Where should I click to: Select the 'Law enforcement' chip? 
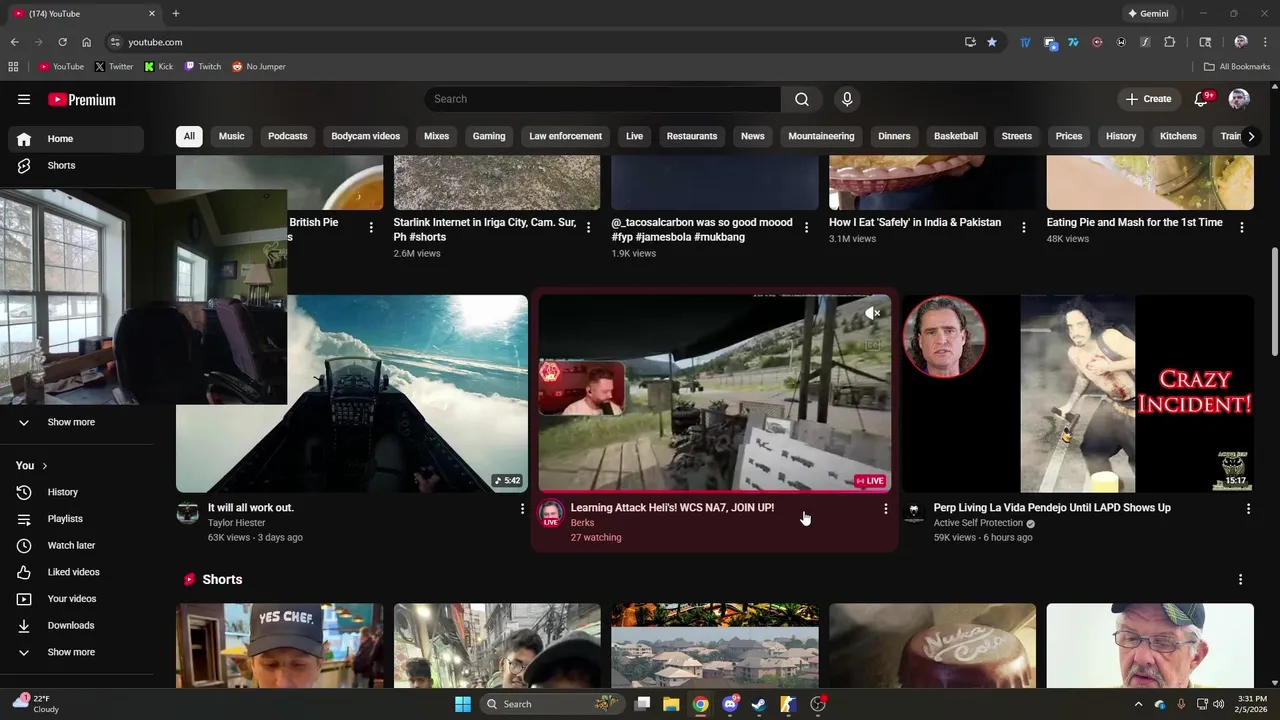565,136
